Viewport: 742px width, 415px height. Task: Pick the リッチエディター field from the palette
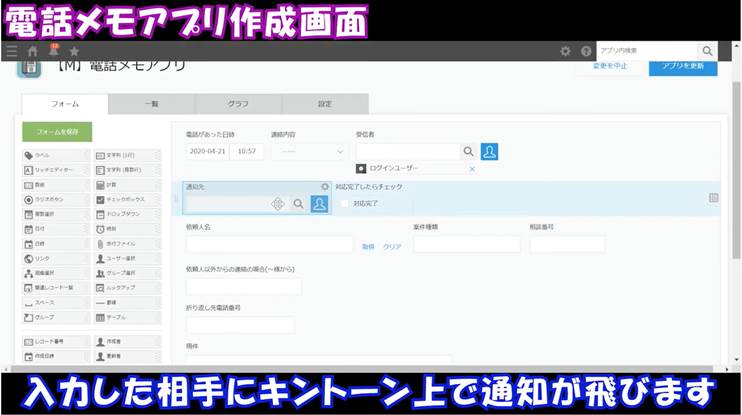(56, 170)
